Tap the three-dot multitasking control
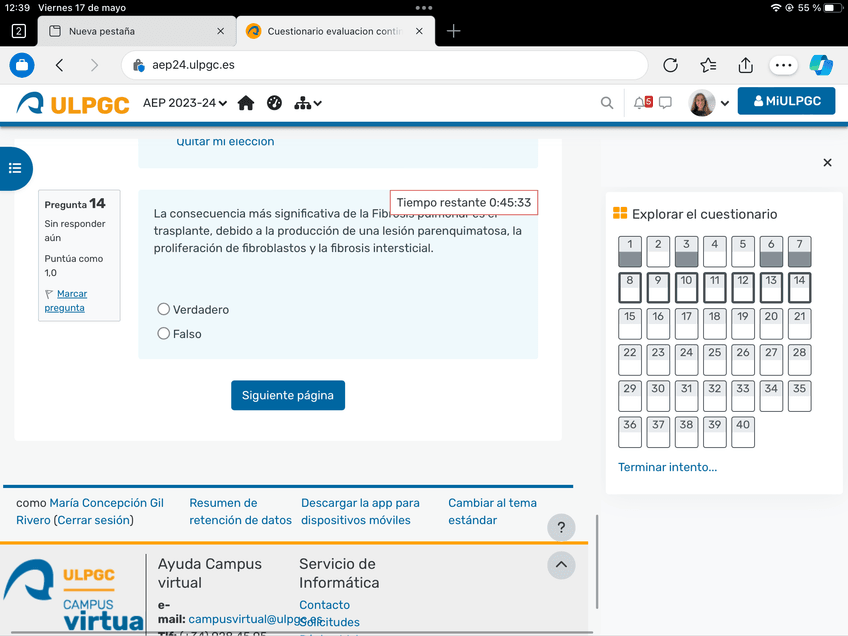The width and height of the screenshot is (848, 636). [424, 8]
